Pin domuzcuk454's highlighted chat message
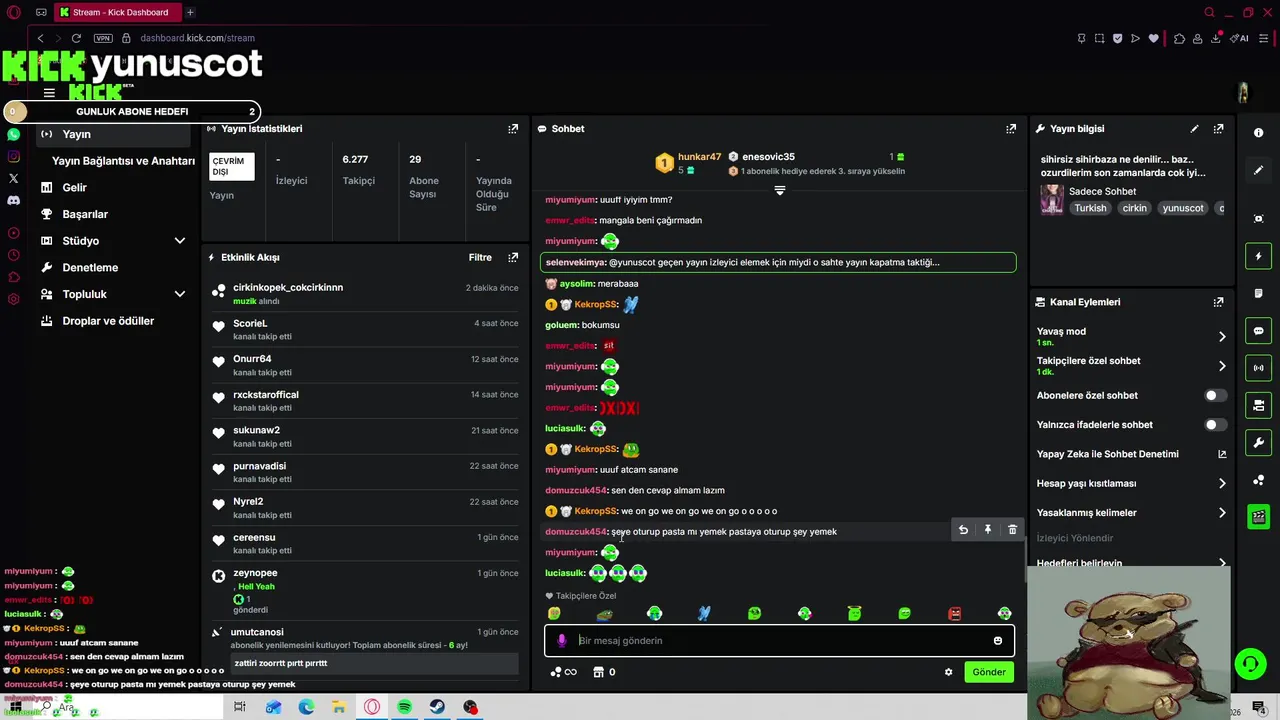 tap(987, 530)
